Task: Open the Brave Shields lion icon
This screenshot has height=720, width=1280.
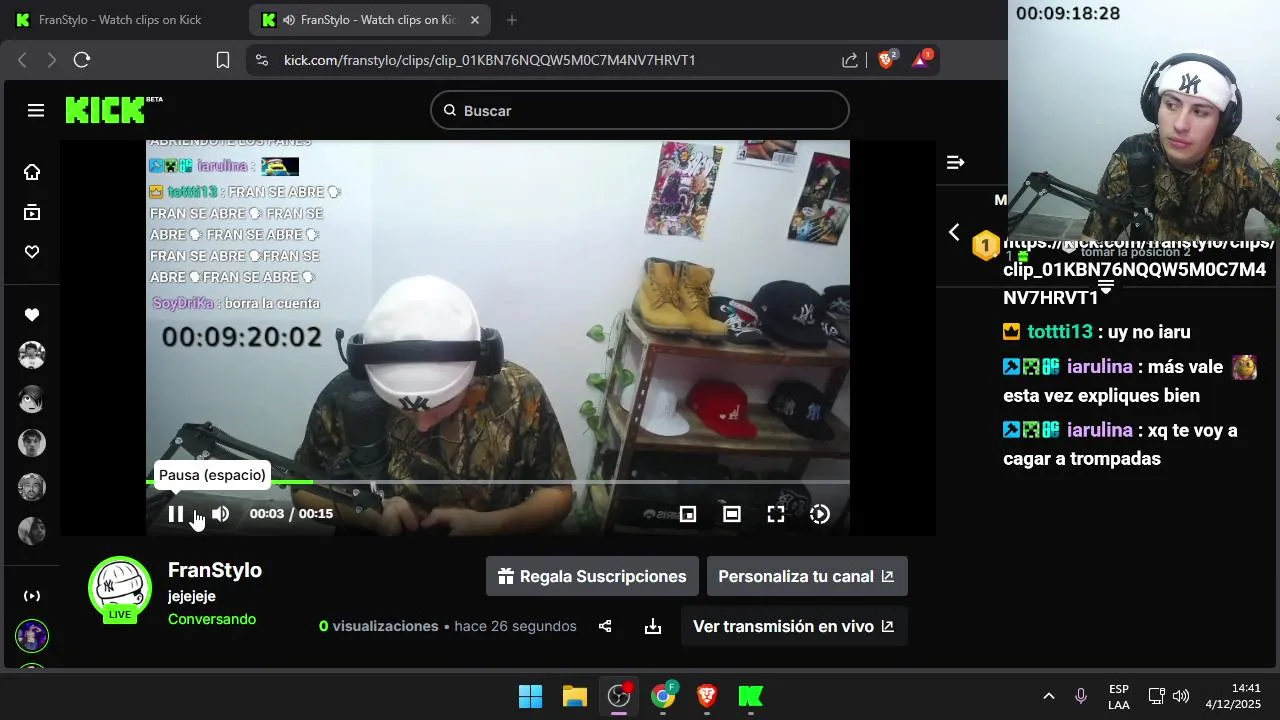Action: (x=886, y=60)
